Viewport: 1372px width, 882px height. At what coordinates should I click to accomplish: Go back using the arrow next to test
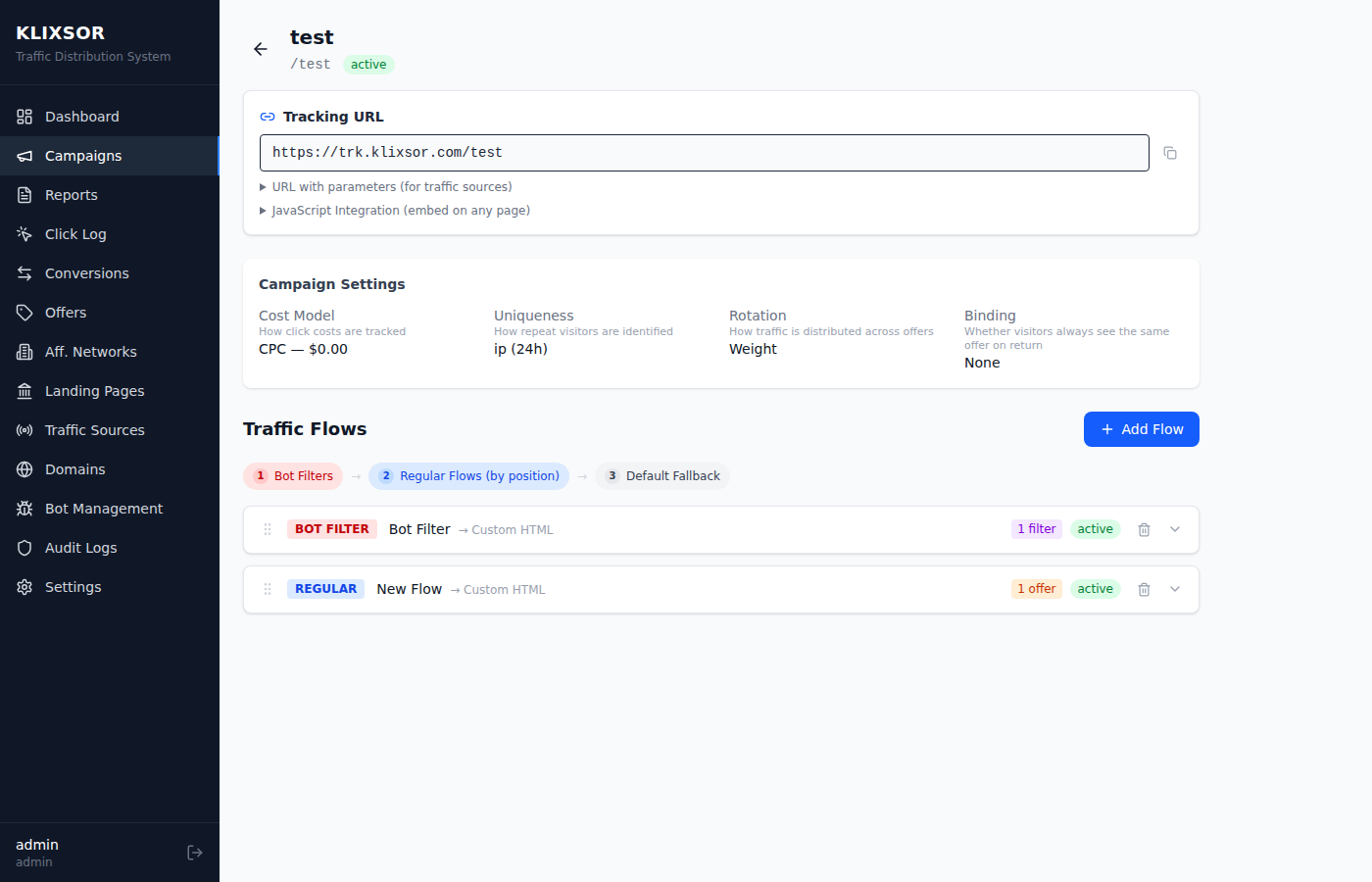click(x=260, y=48)
